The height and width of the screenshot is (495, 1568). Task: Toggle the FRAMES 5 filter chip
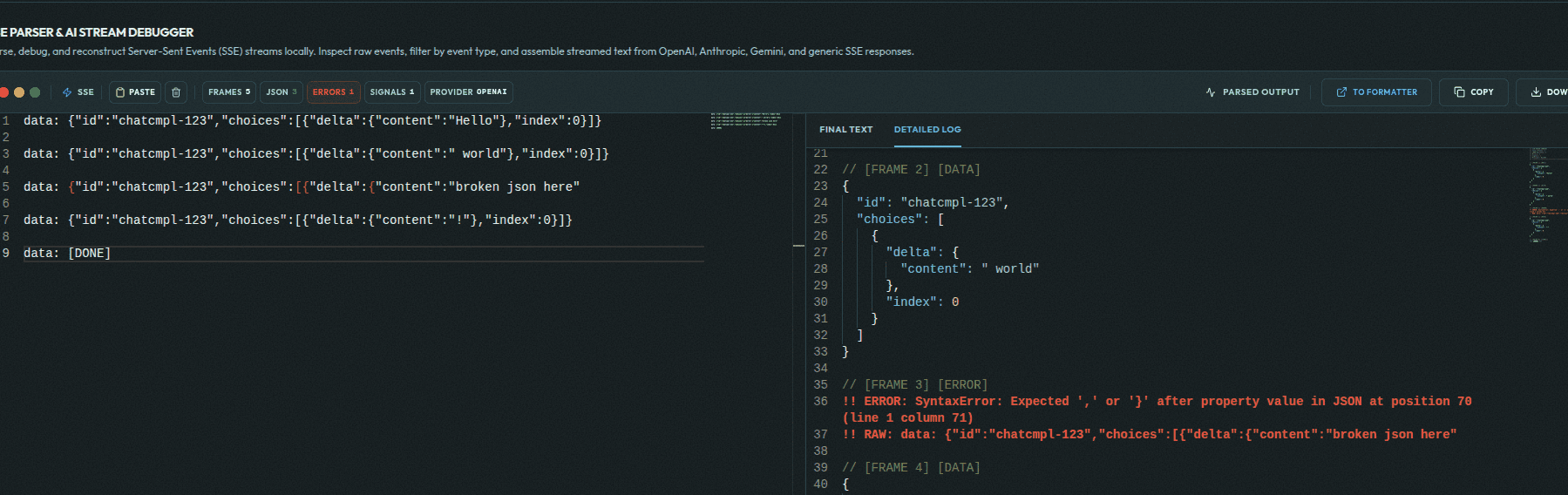pos(229,92)
